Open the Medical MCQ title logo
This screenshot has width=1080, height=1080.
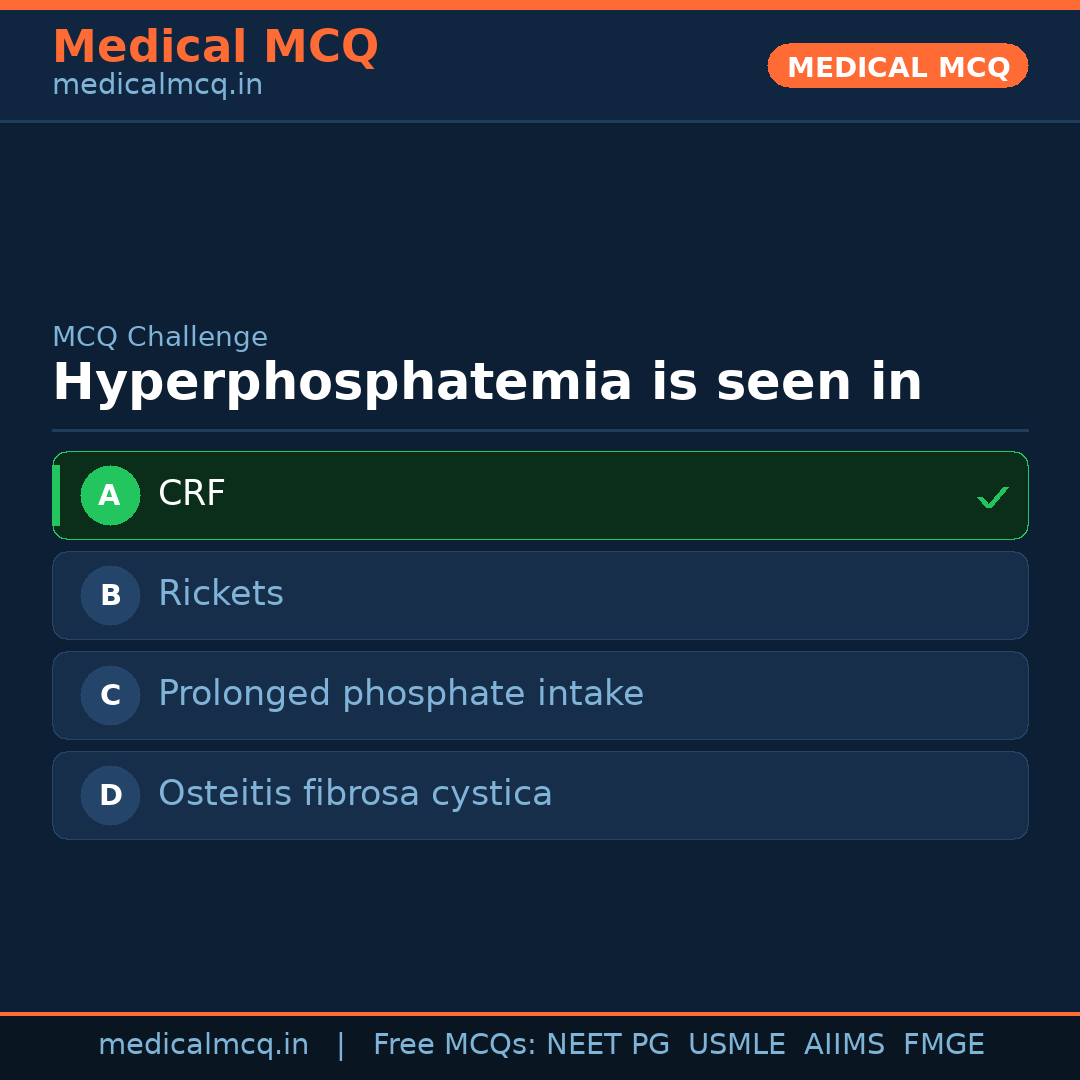(215, 47)
